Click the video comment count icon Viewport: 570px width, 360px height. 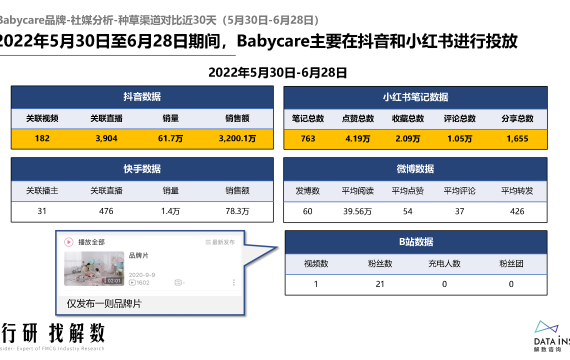[x=178, y=283]
